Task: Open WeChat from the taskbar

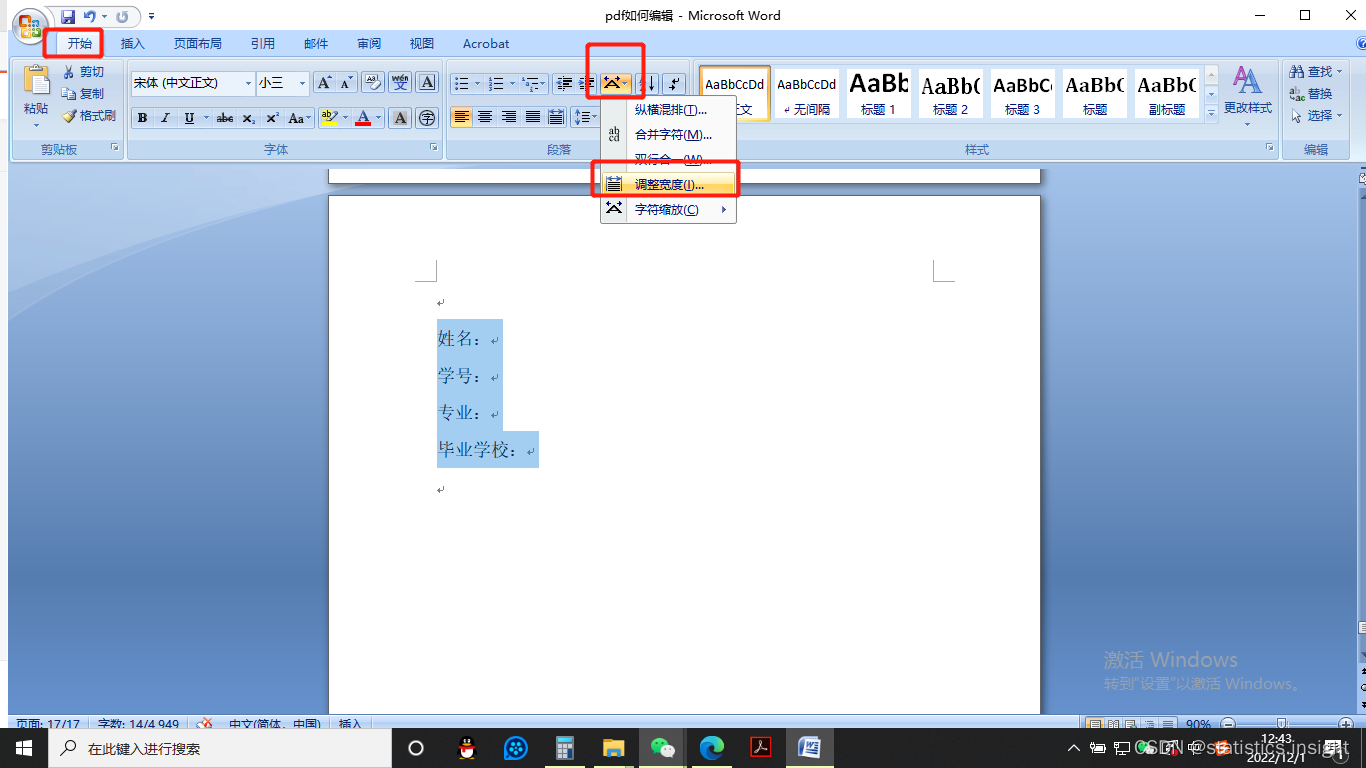Action: pyautogui.click(x=664, y=747)
